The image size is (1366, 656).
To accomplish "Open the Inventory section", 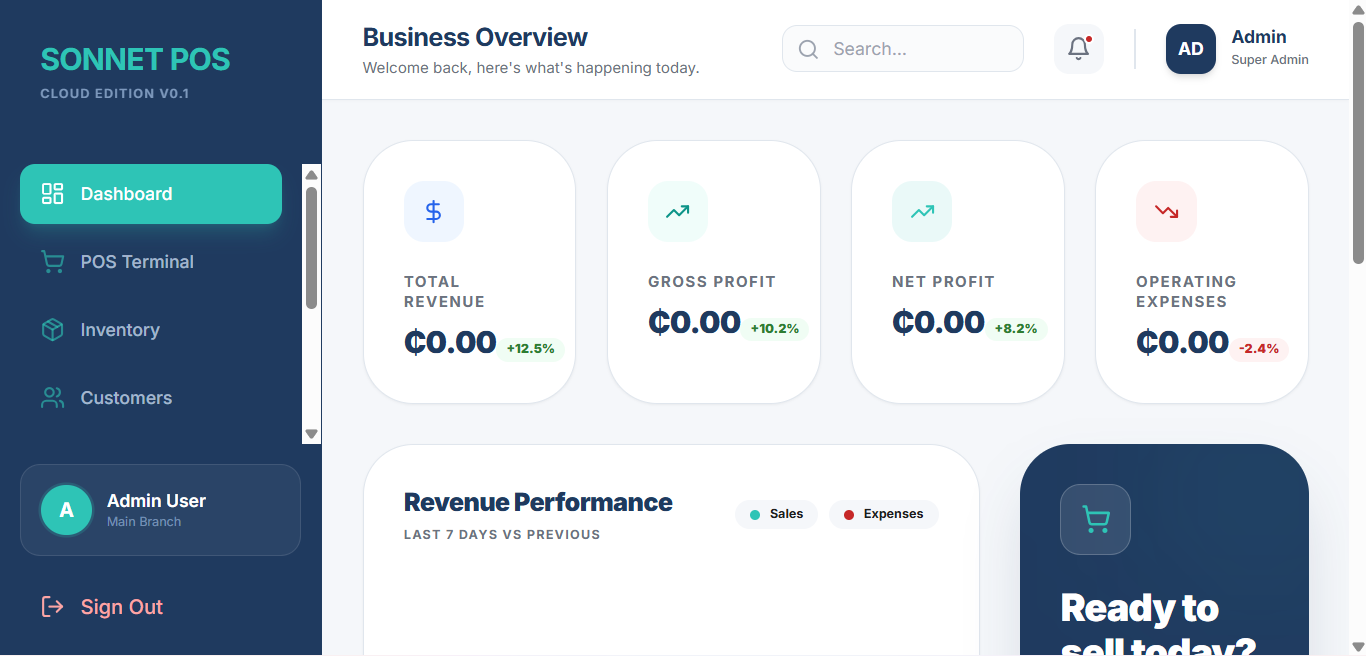I will [x=120, y=330].
